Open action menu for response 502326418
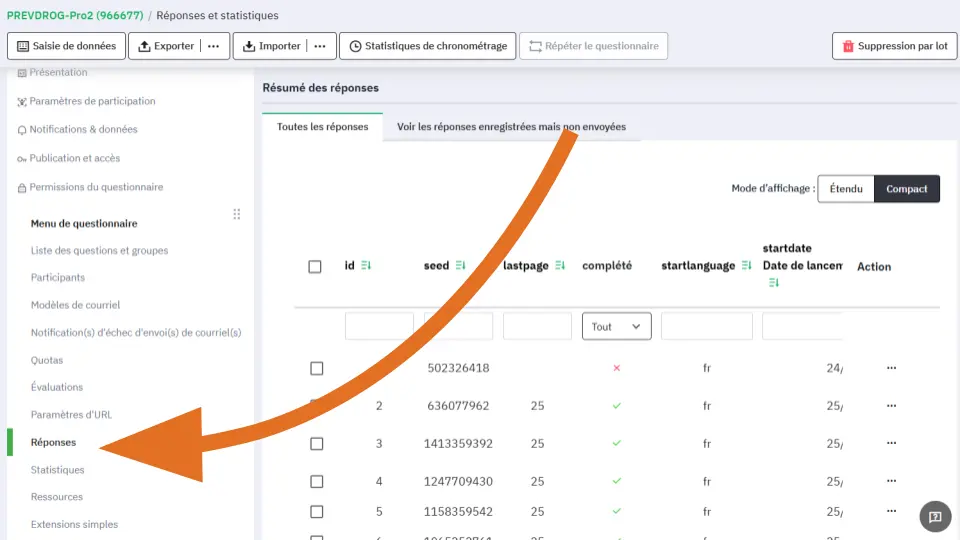960x540 pixels. click(891, 368)
